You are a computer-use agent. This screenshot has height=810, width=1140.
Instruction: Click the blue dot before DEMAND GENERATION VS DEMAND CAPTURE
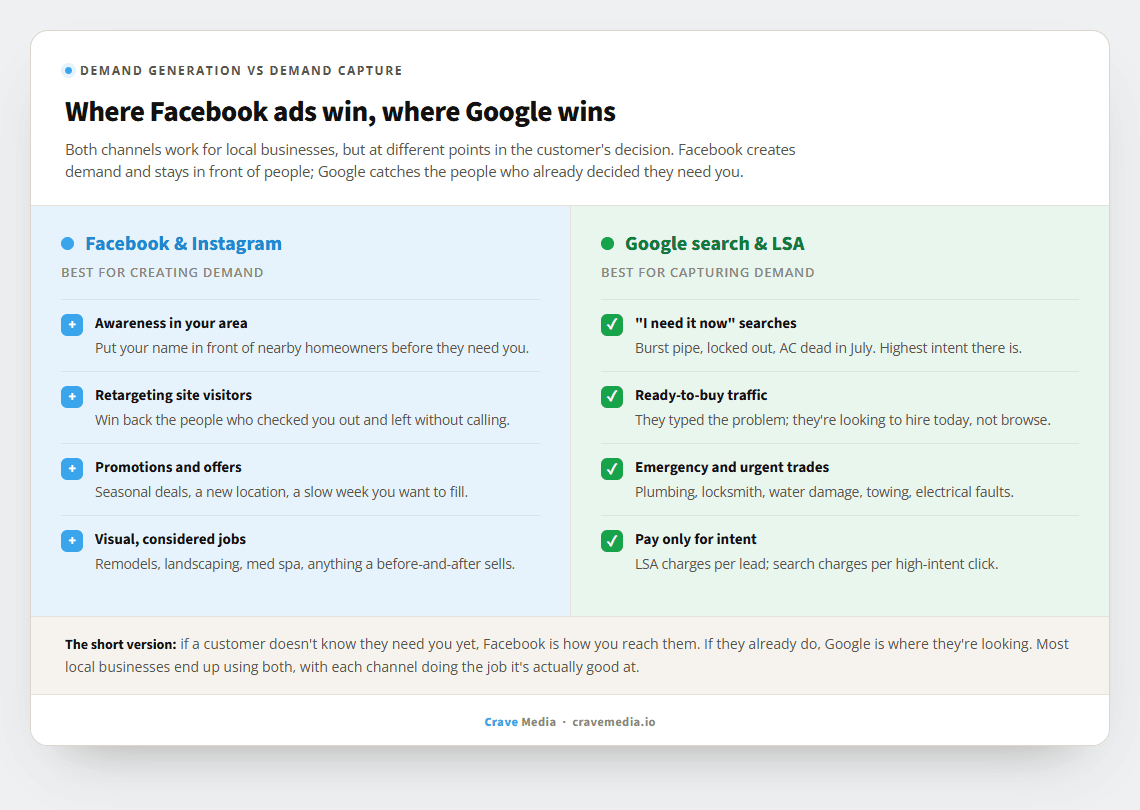(68, 71)
